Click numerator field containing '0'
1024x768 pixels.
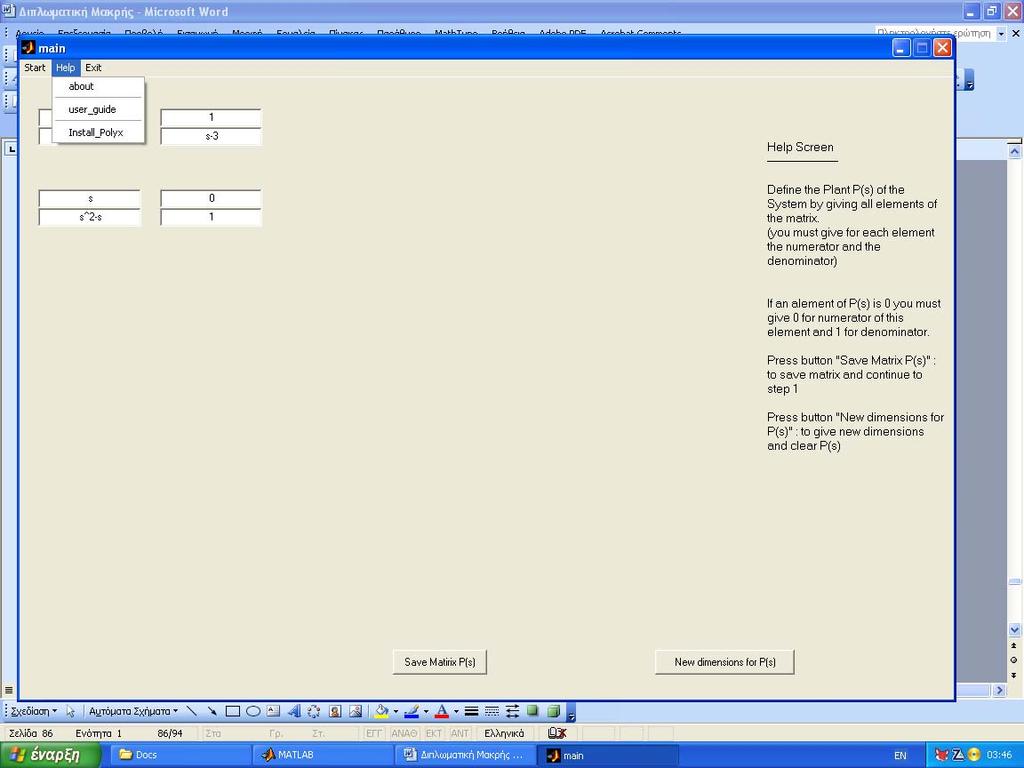tap(211, 198)
